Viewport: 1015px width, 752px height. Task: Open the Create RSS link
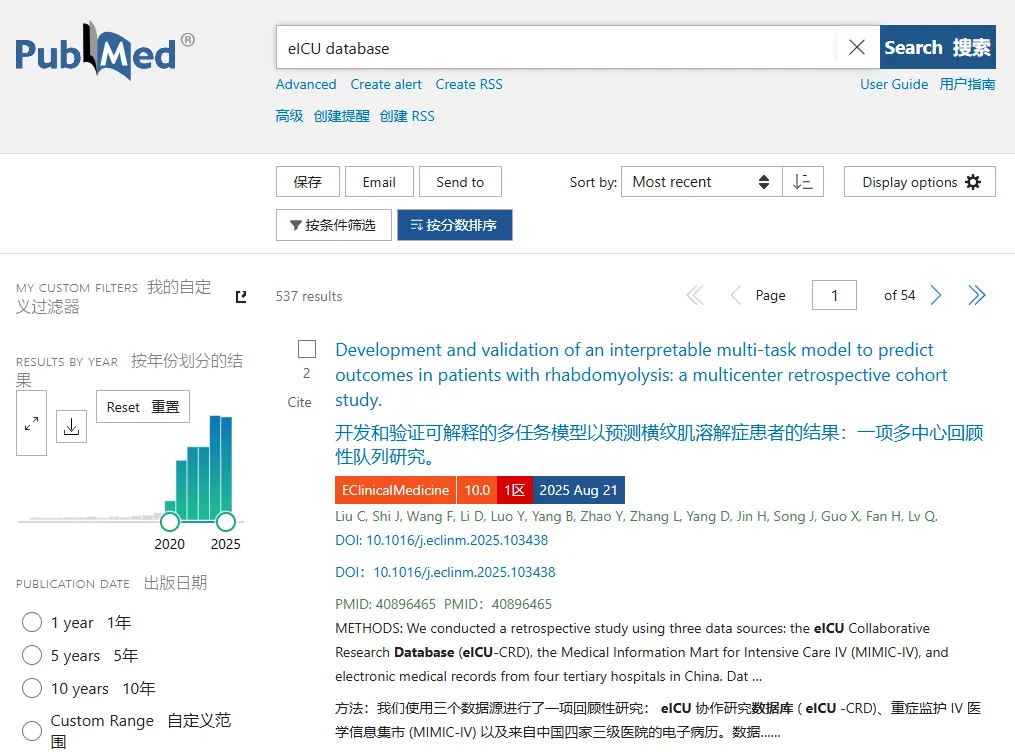point(469,84)
